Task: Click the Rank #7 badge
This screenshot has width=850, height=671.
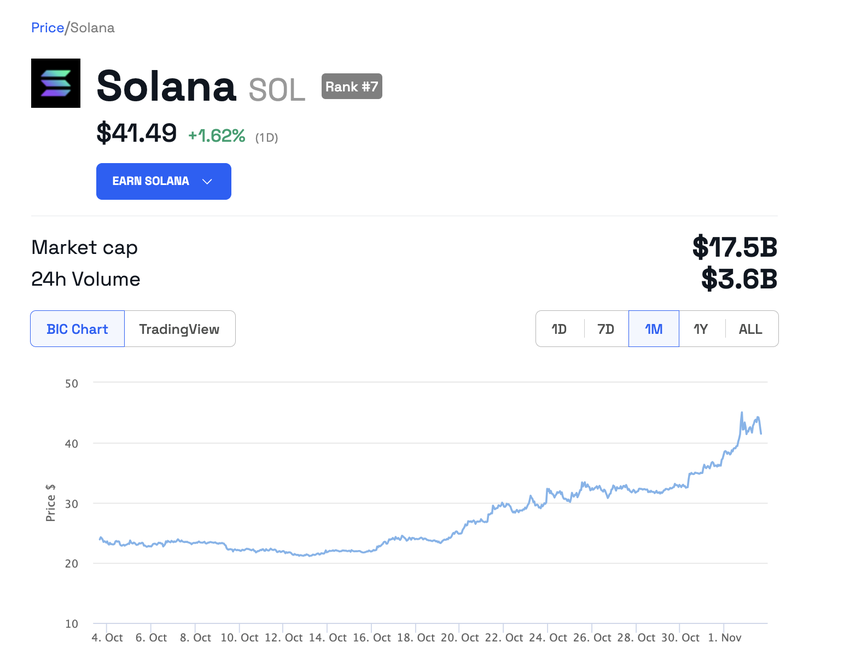Action: point(351,86)
